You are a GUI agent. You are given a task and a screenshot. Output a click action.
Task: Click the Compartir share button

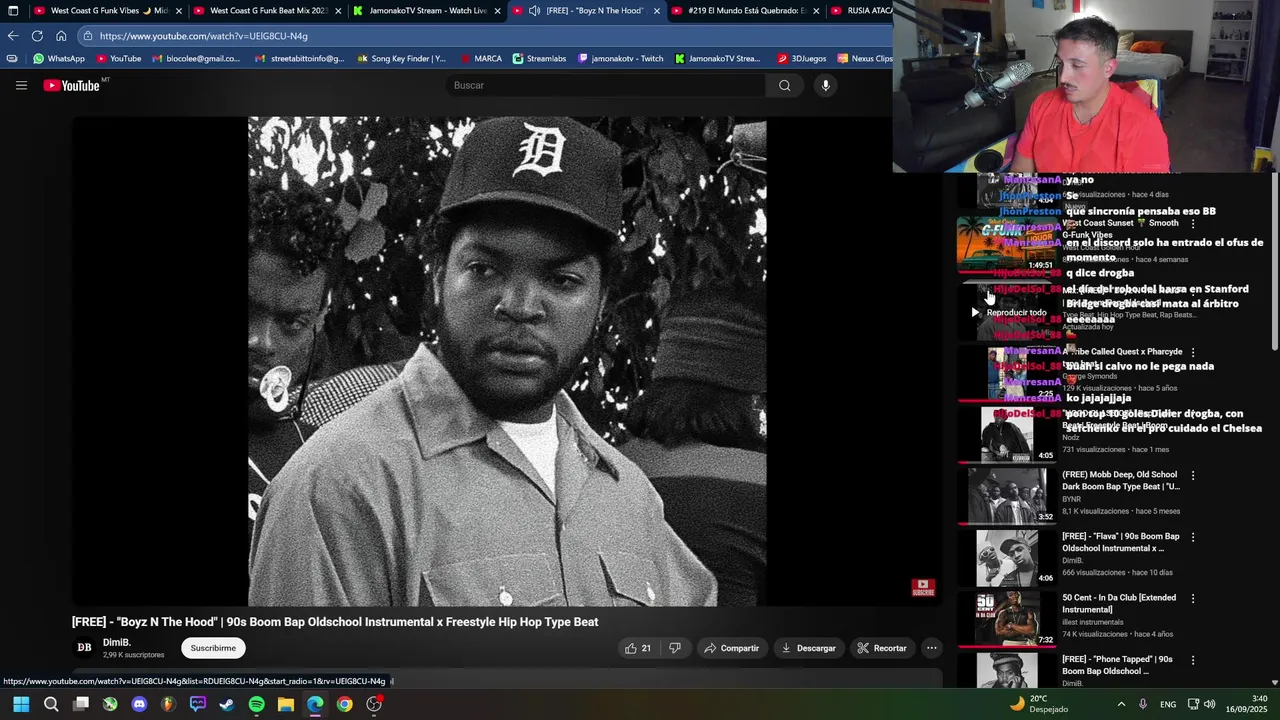tap(732, 648)
